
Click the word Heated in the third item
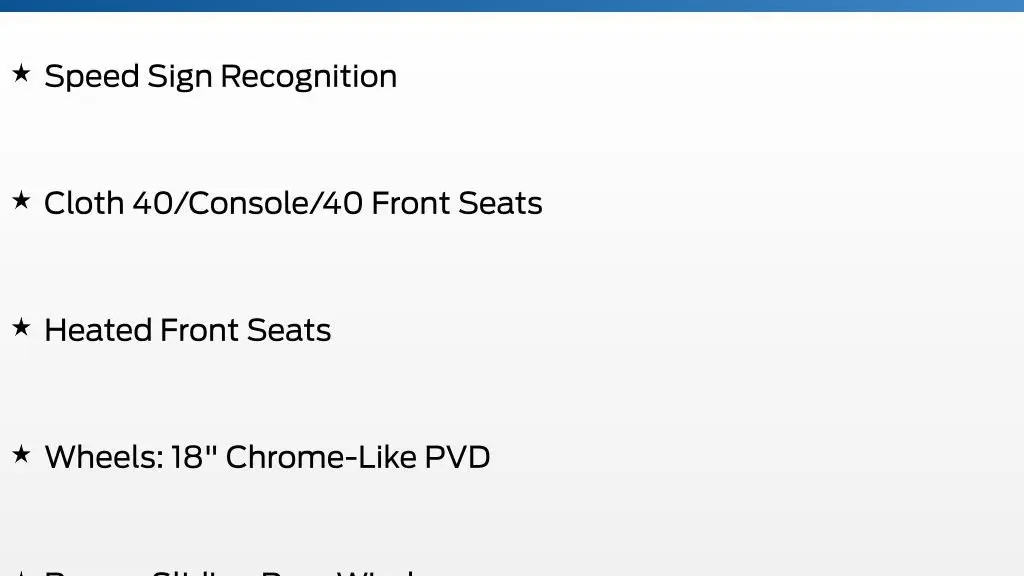(97, 330)
